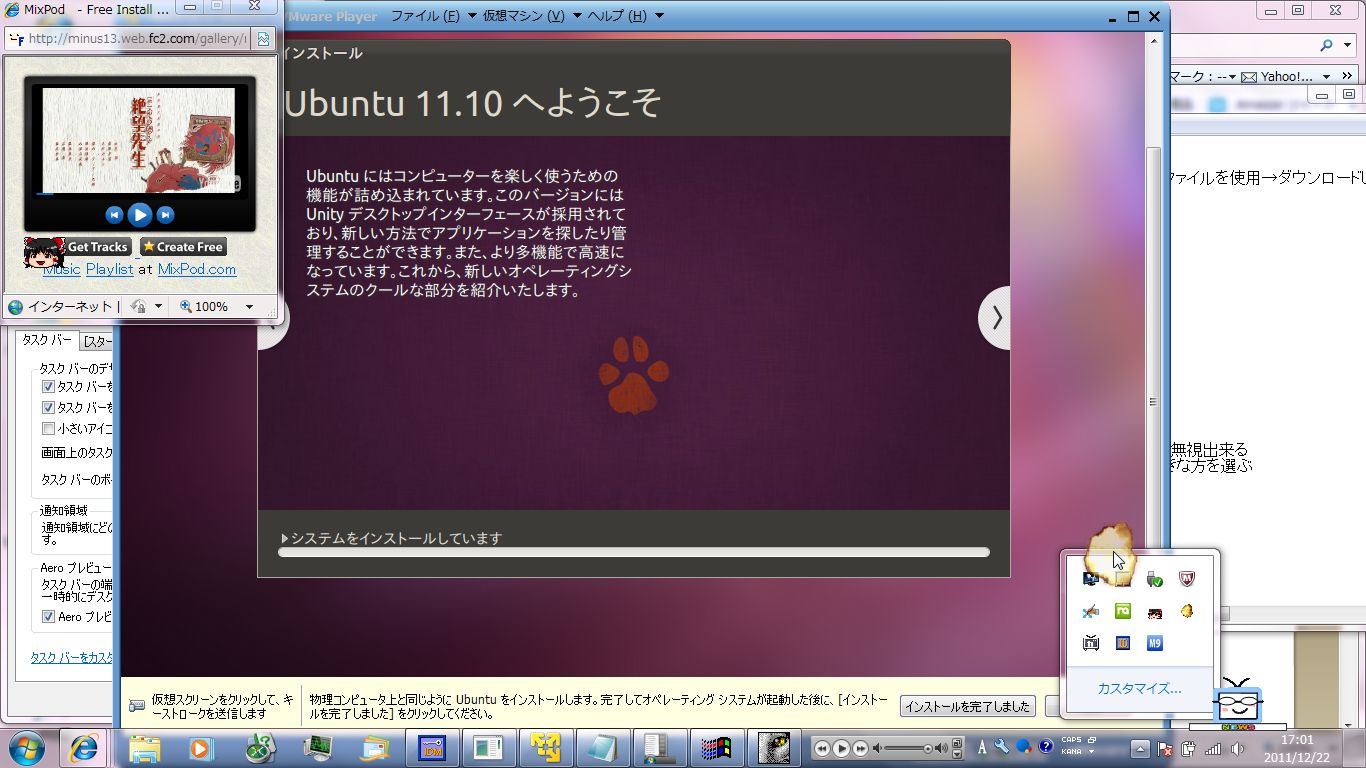Toggle the Aero プレビュー checkbox
1366x768 pixels.
pyautogui.click(x=48, y=617)
